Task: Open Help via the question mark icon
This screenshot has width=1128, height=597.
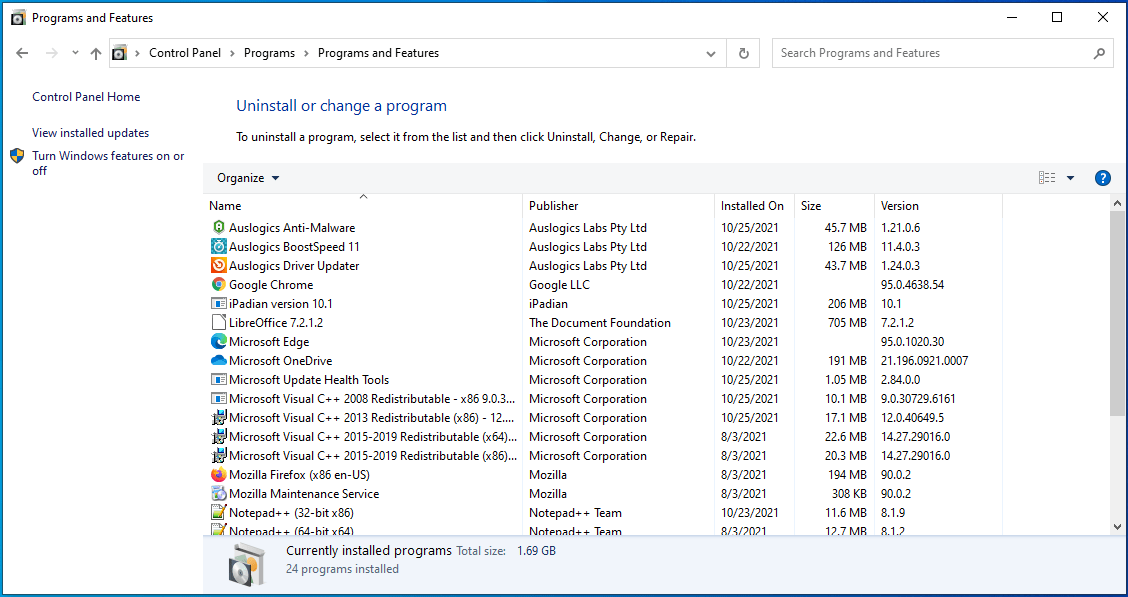Action: click(1102, 177)
